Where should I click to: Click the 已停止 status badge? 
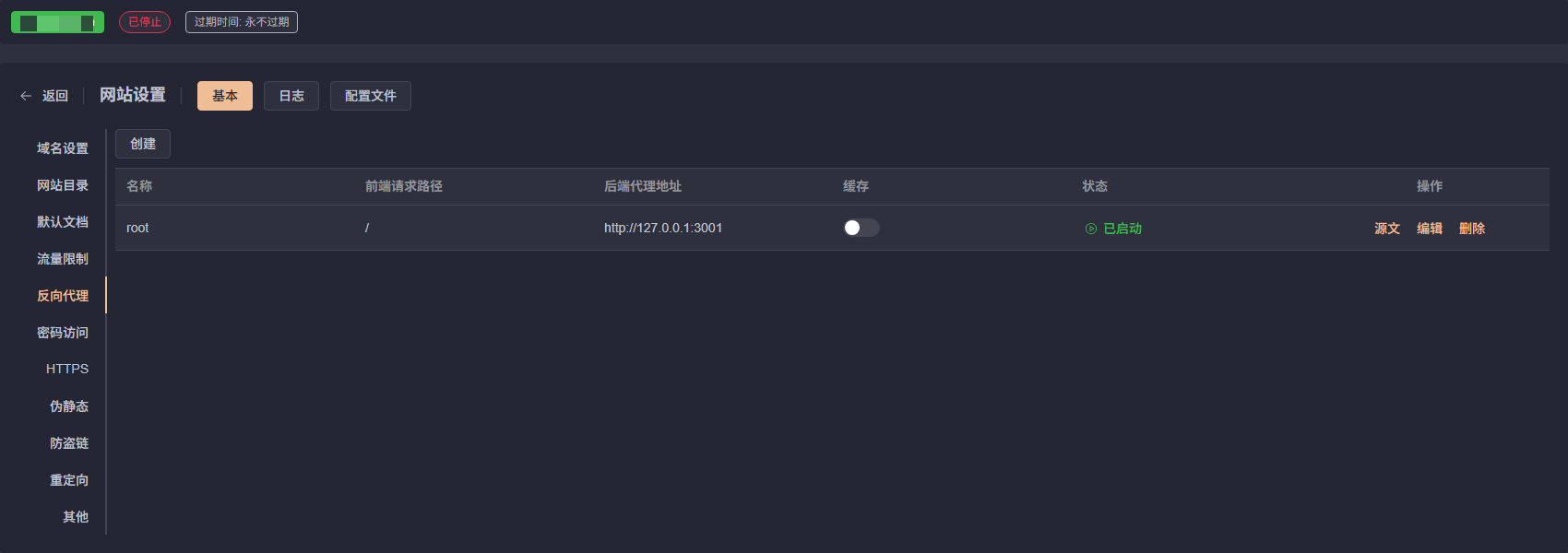pyautogui.click(x=145, y=22)
